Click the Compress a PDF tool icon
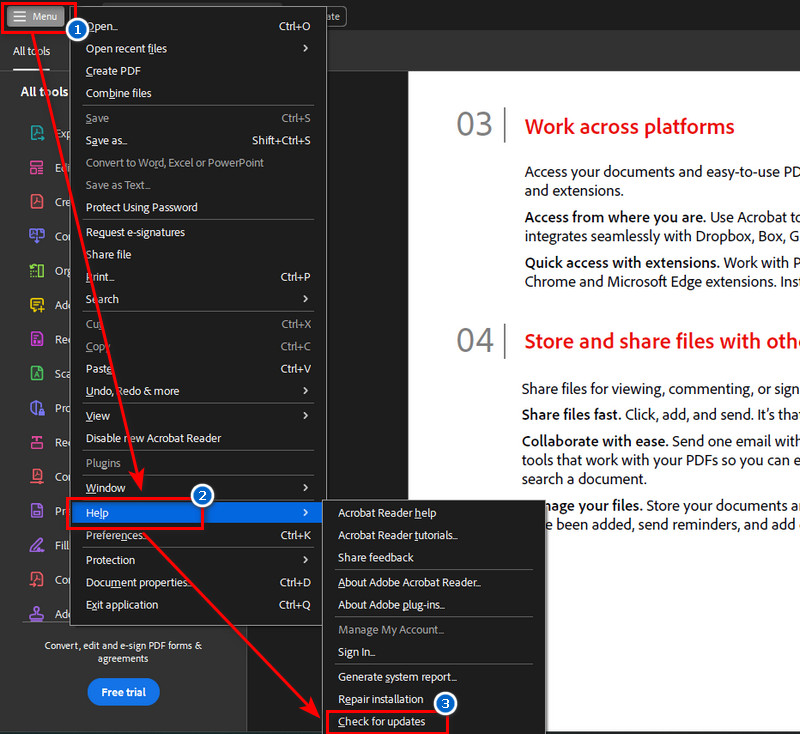This screenshot has height=734, width=800. pos(37,476)
